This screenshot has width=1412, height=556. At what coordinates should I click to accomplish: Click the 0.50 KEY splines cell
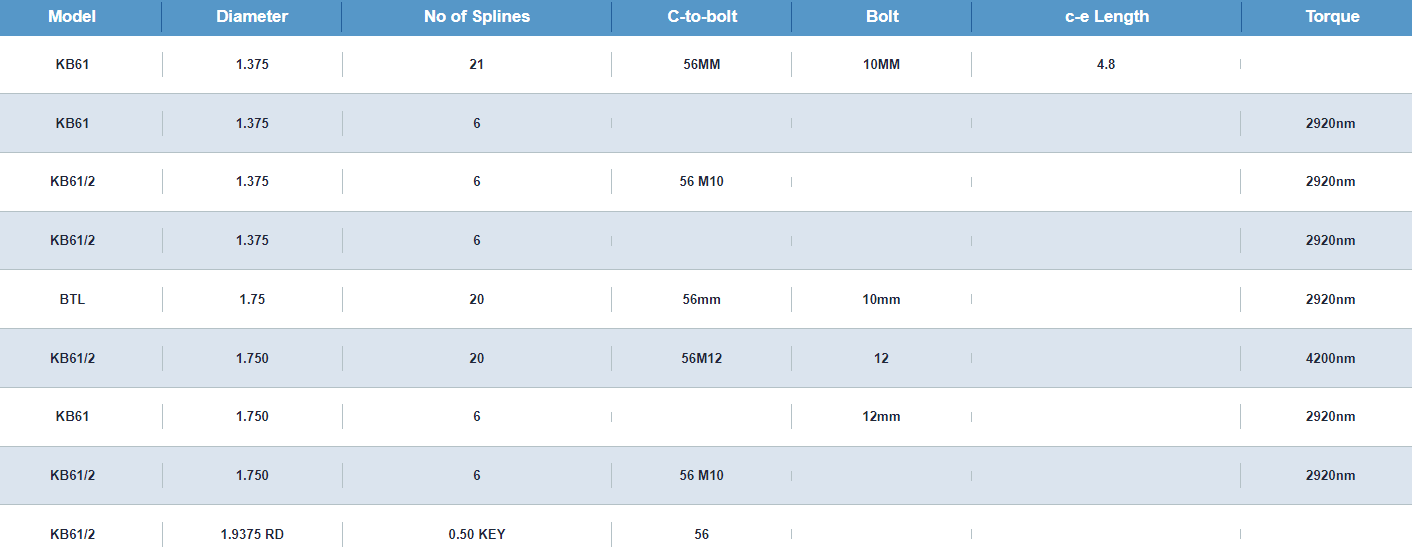(477, 534)
